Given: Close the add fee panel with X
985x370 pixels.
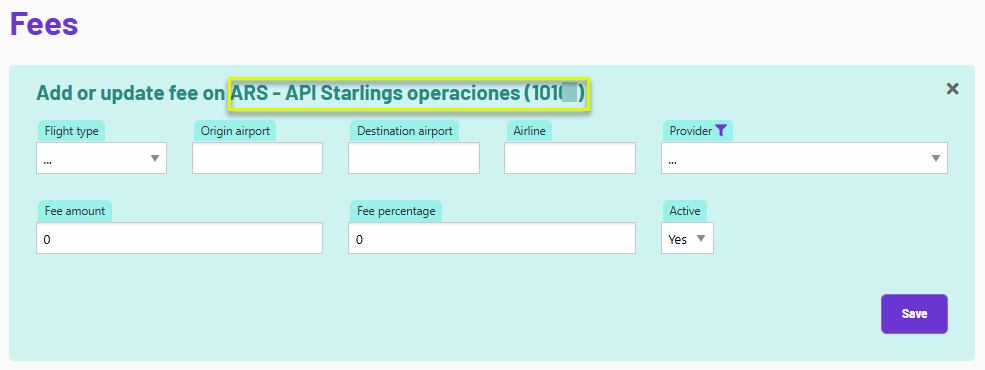Looking at the screenshot, I should pyautogui.click(x=952, y=89).
